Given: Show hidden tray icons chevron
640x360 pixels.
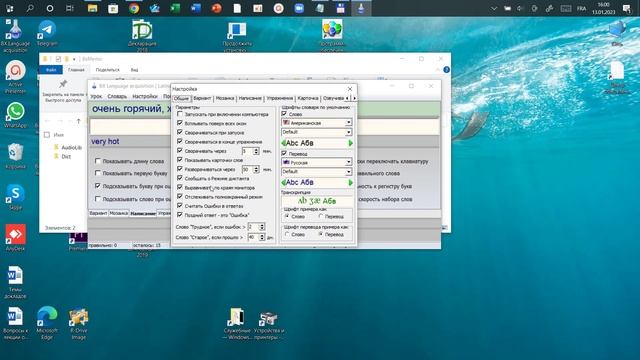Looking at the screenshot, I should click(x=494, y=8).
